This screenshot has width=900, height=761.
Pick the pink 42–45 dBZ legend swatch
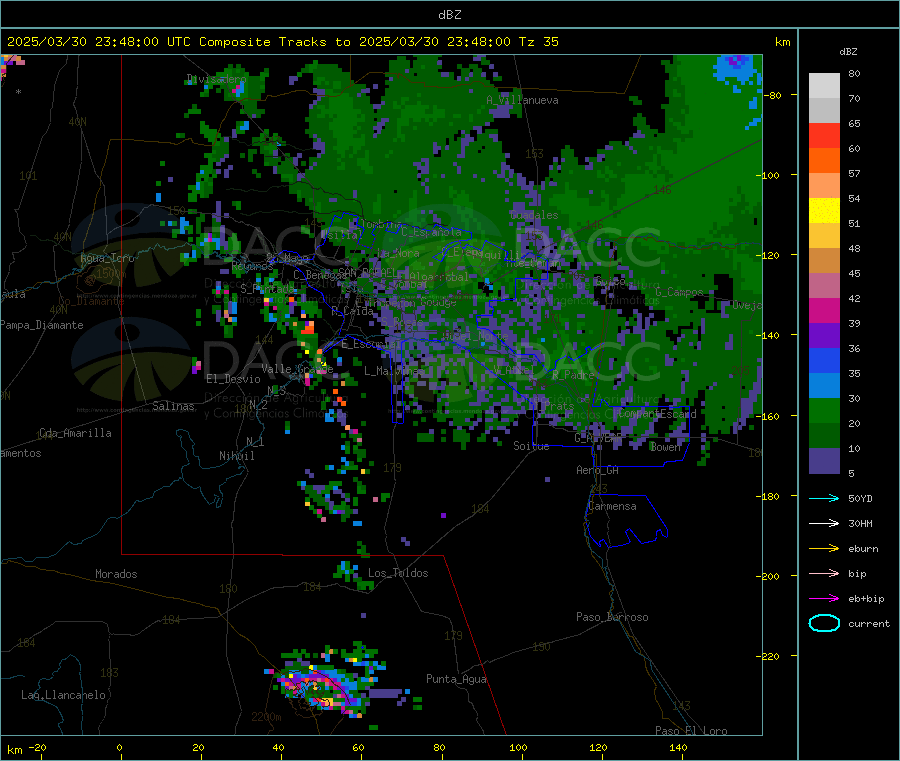click(824, 286)
